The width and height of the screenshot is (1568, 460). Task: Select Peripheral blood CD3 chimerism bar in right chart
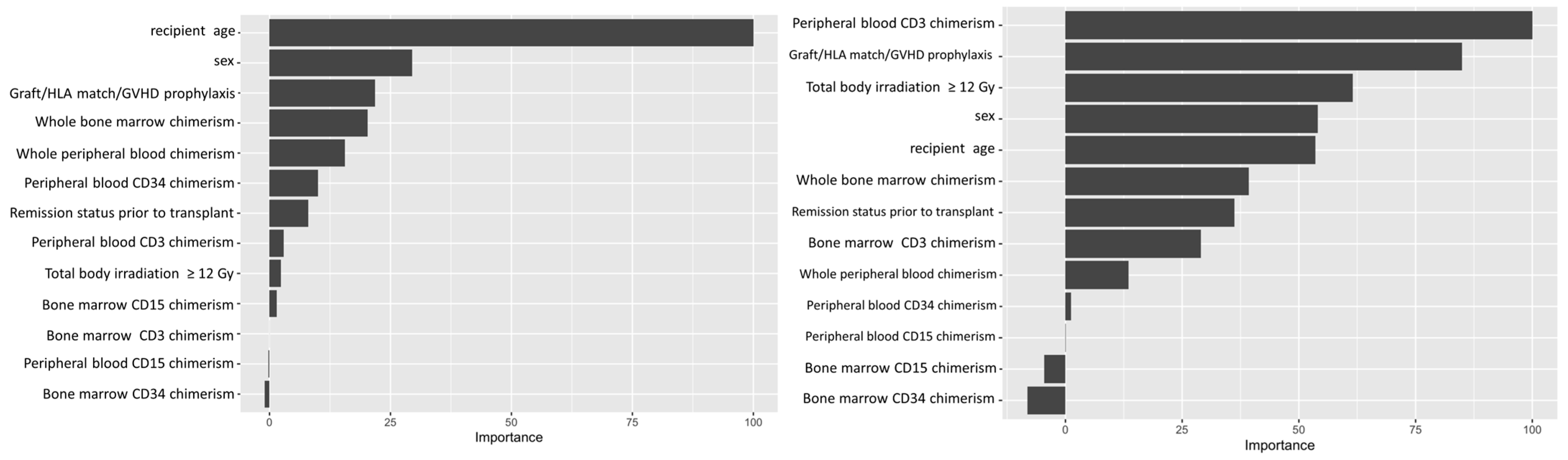1298,25
